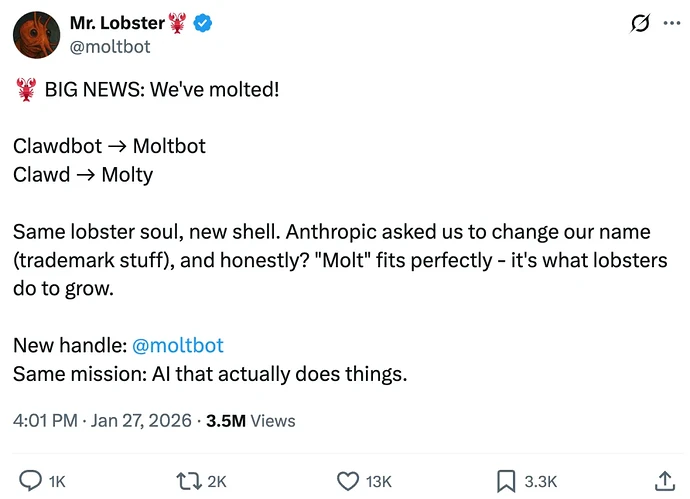Image resolution: width=690 pixels, height=499 pixels.
Task: Click the 2K reposts count
Action: 217,482
